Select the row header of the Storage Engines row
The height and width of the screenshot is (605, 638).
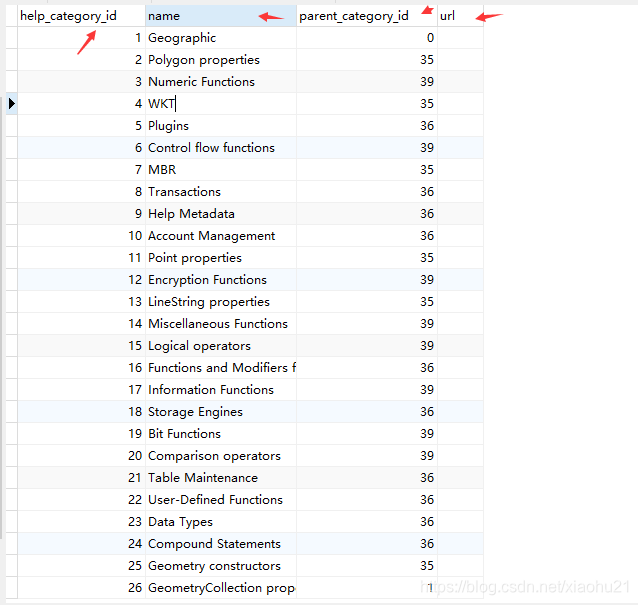pos(11,411)
